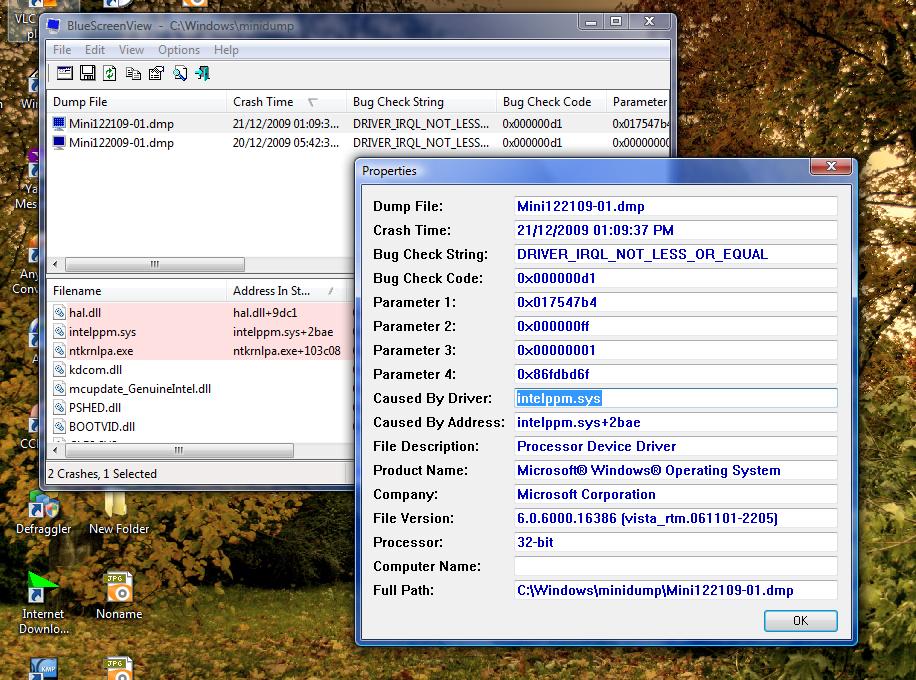This screenshot has width=916, height=680.
Task: Click the Find magnifier toolbar icon
Action: point(180,73)
